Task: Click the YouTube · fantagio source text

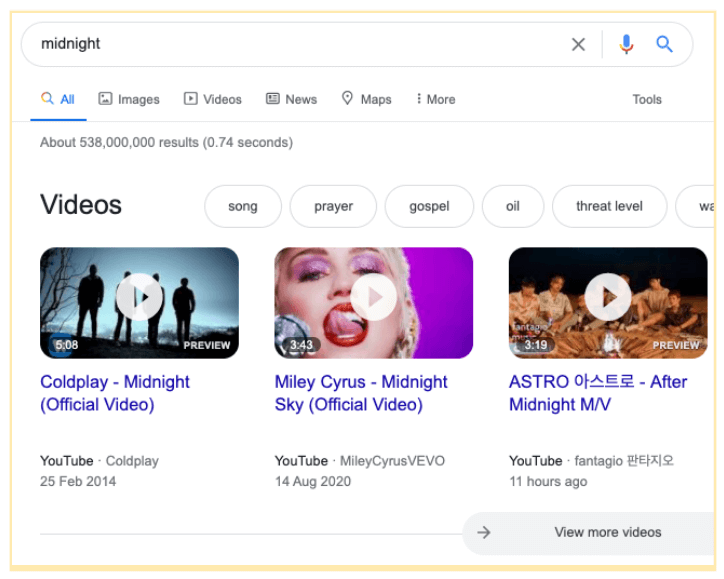Action: (x=591, y=461)
